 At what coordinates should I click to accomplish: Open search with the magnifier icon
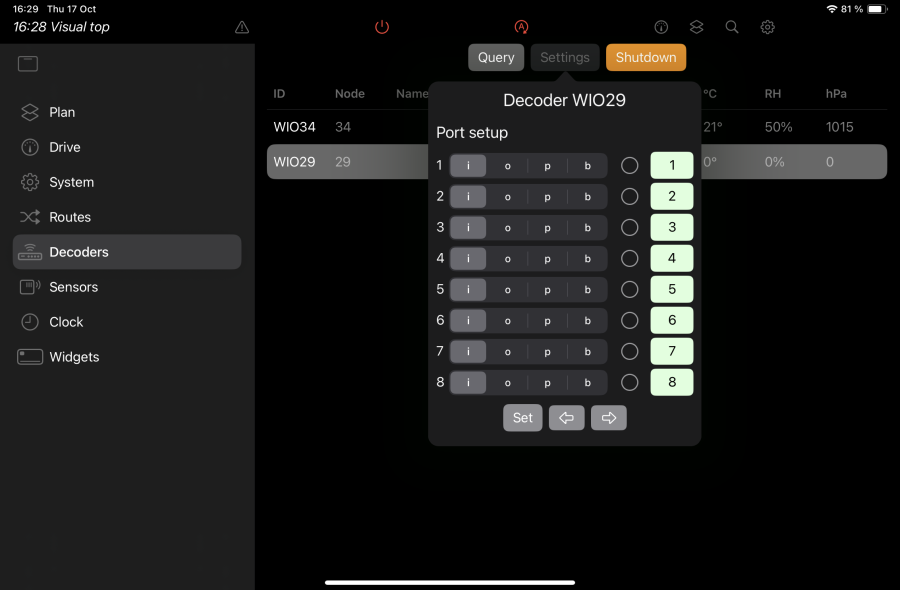731,27
